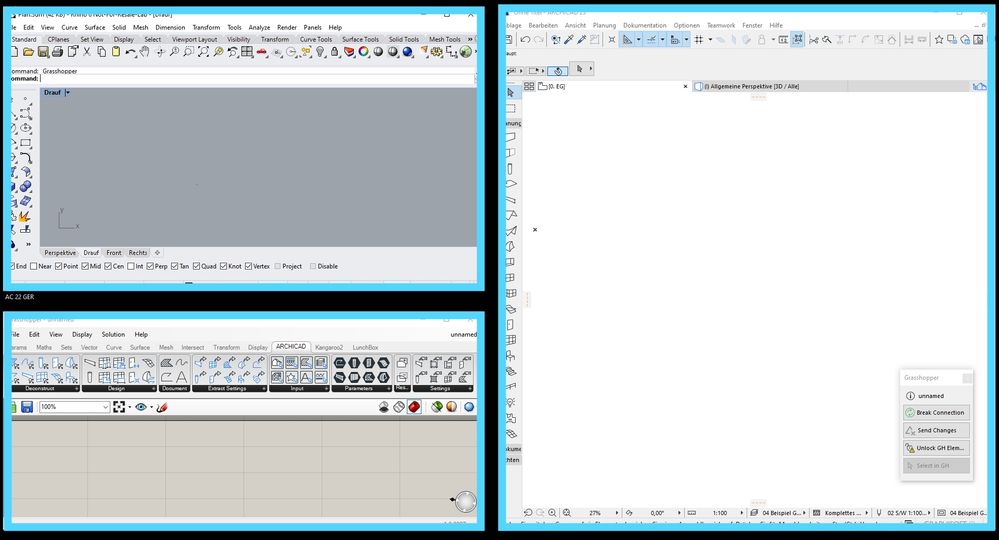The width and height of the screenshot is (999, 540).
Task: Switch to Perspektive viewport tab
Action: (x=60, y=253)
